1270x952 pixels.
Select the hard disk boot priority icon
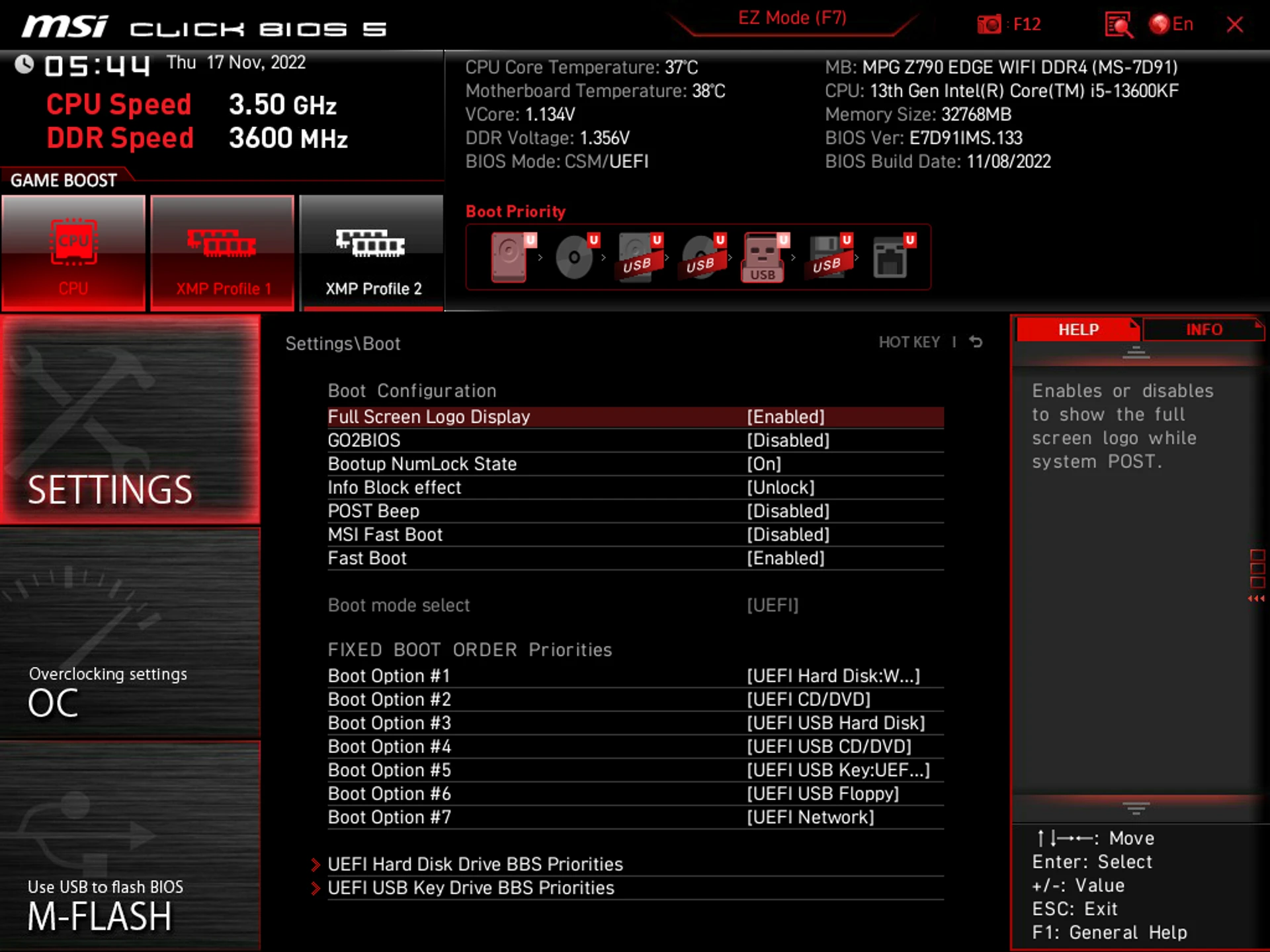tap(513, 257)
